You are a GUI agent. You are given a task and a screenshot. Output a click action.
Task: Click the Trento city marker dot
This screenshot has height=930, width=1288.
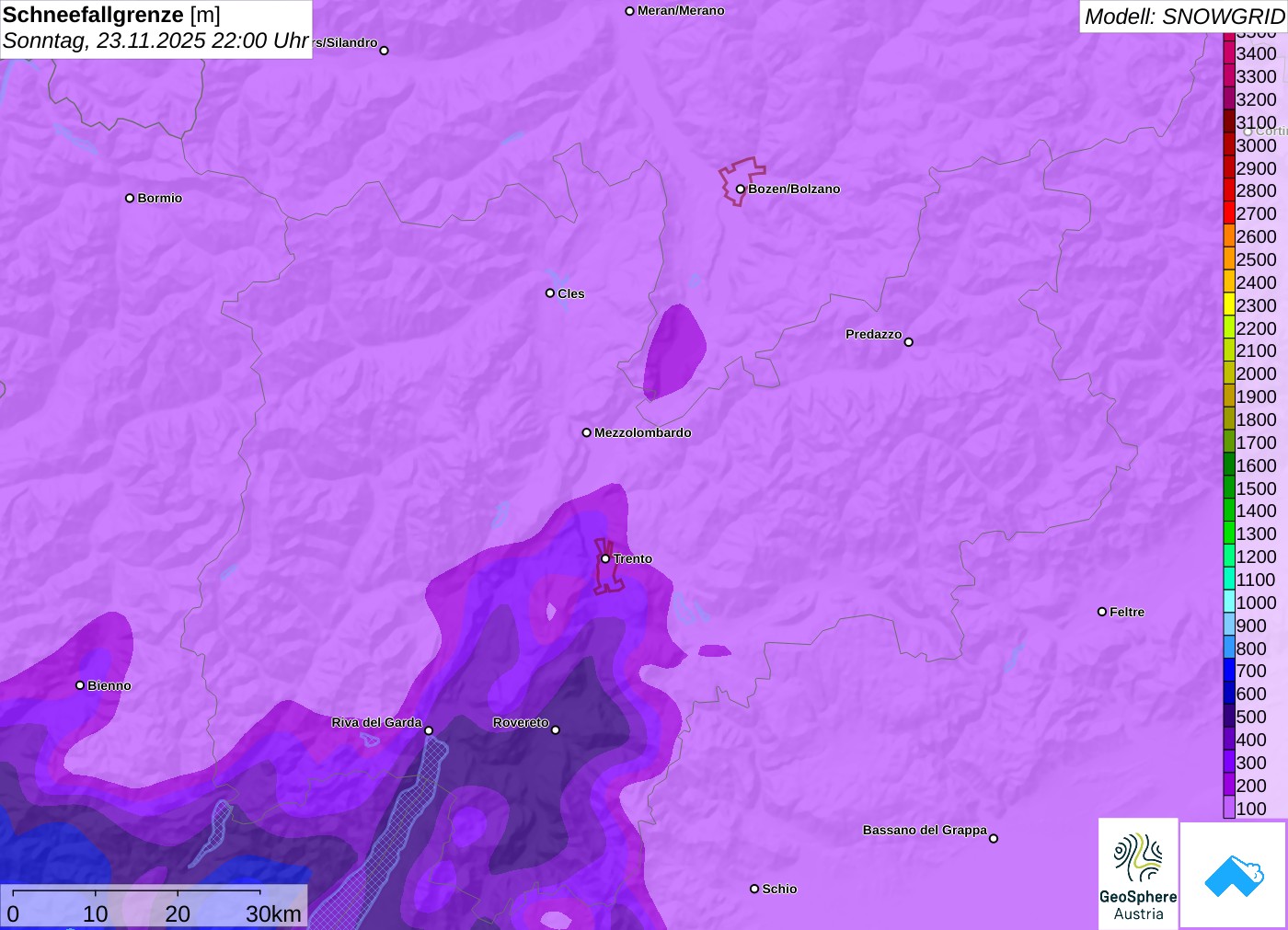(x=605, y=558)
